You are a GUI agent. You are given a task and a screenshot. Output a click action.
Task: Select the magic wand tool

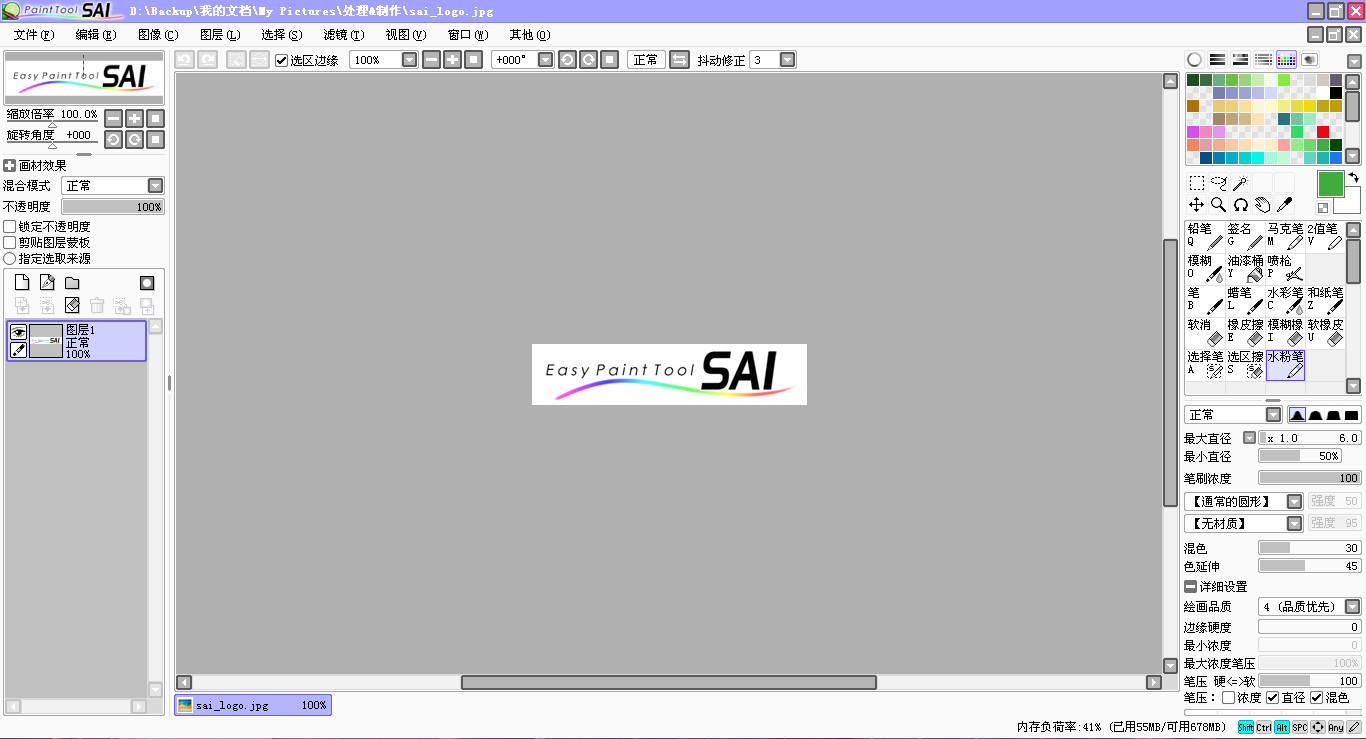pyautogui.click(x=1240, y=183)
